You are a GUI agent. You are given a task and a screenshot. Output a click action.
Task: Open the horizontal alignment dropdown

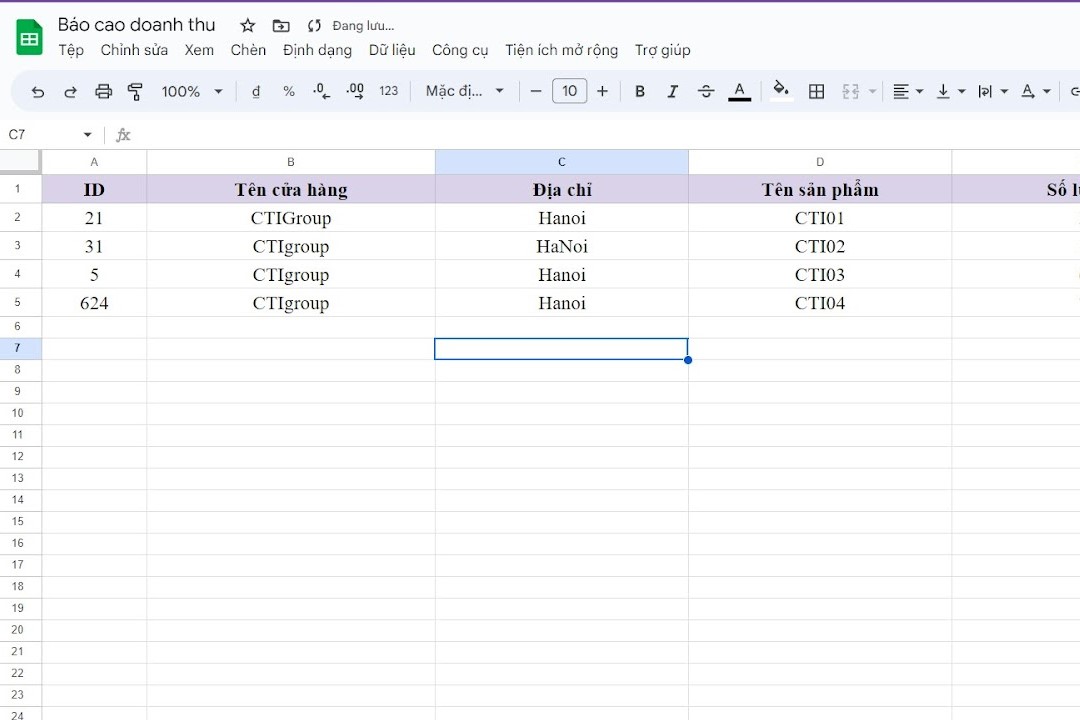(906, 90)
